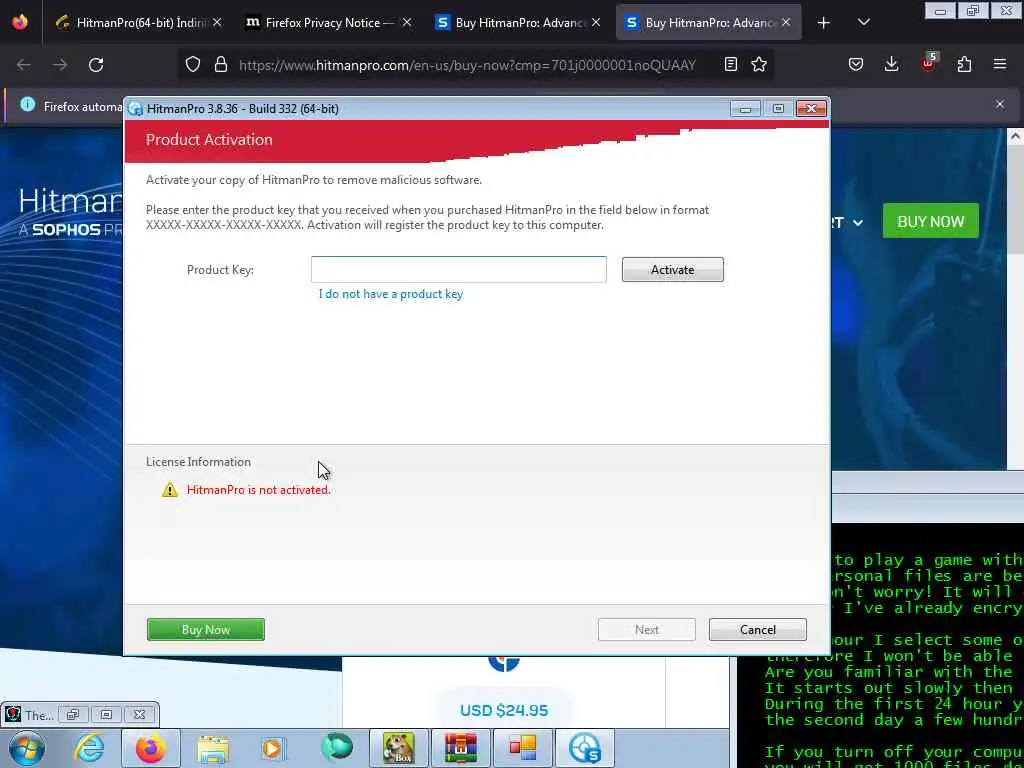Click Cancel in the HitmanPro dialog

pyautogui.click(x=758, y=630)
